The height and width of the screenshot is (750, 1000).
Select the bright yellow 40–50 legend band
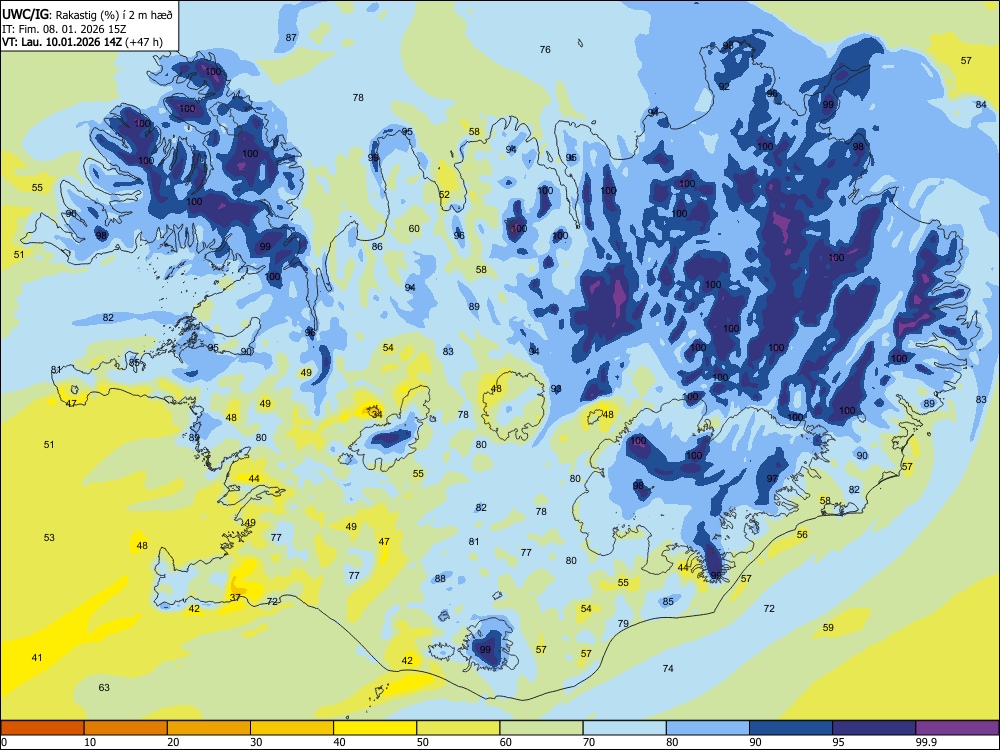(x=375, y=728)
